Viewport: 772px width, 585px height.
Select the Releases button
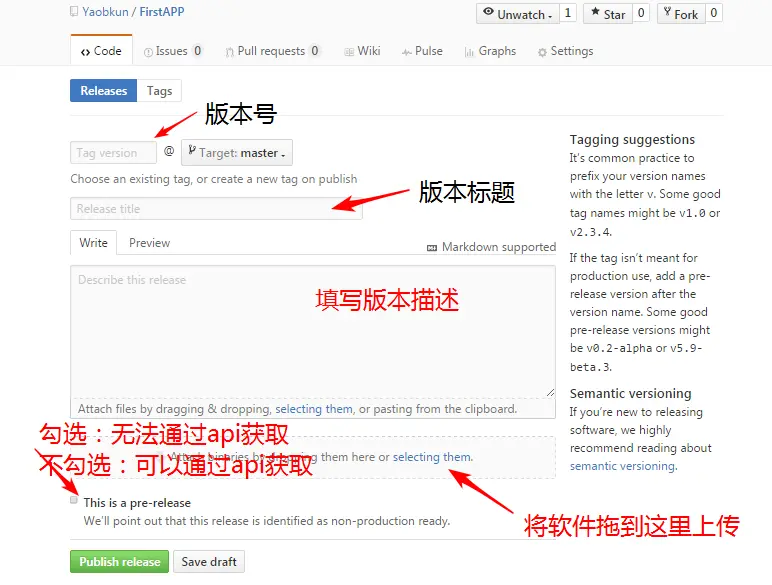(x=103, y=91)
